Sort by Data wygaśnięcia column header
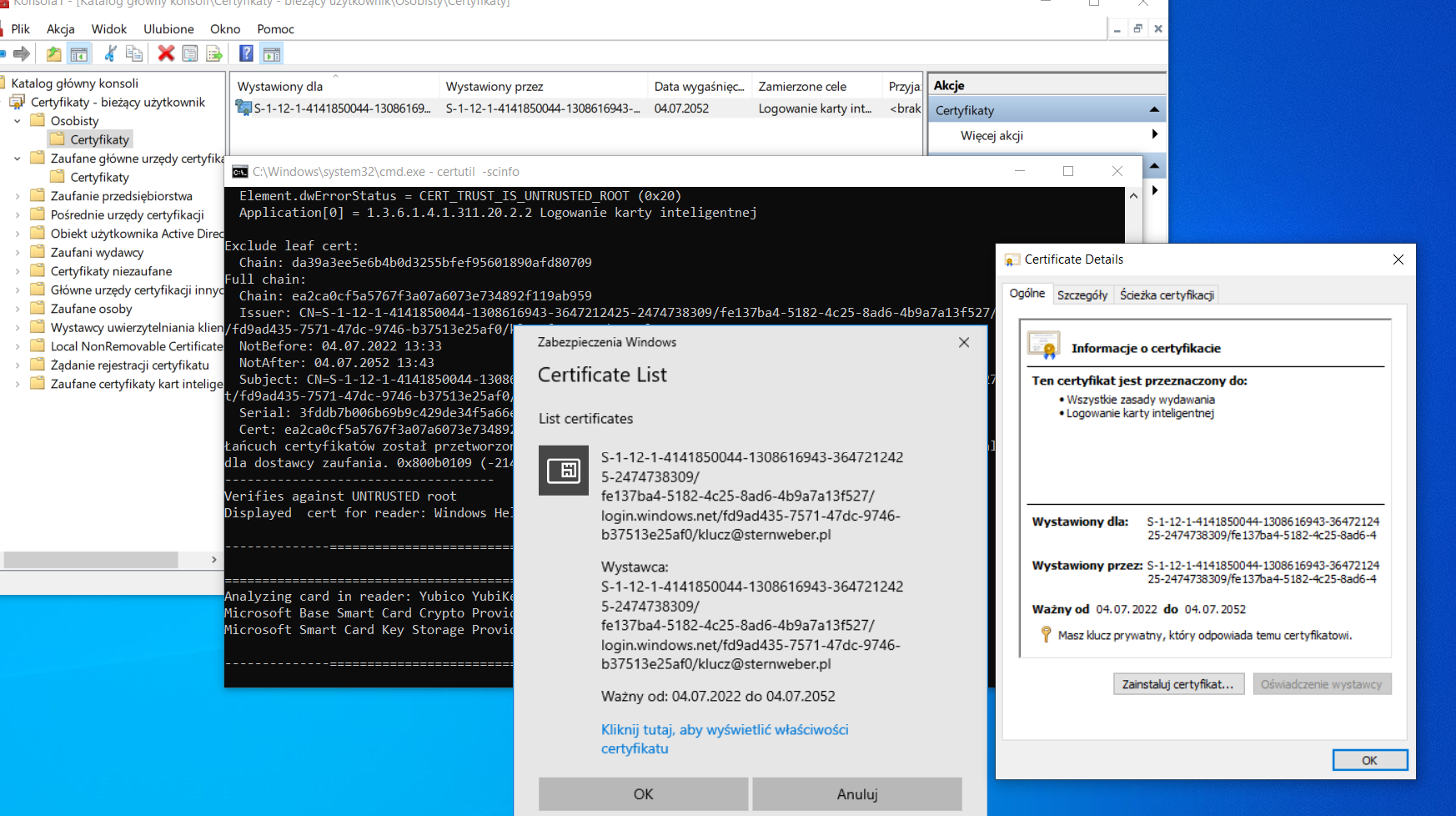Viewport: 1456px width, 816px height. pyautogui.click(x=699, y=86)
